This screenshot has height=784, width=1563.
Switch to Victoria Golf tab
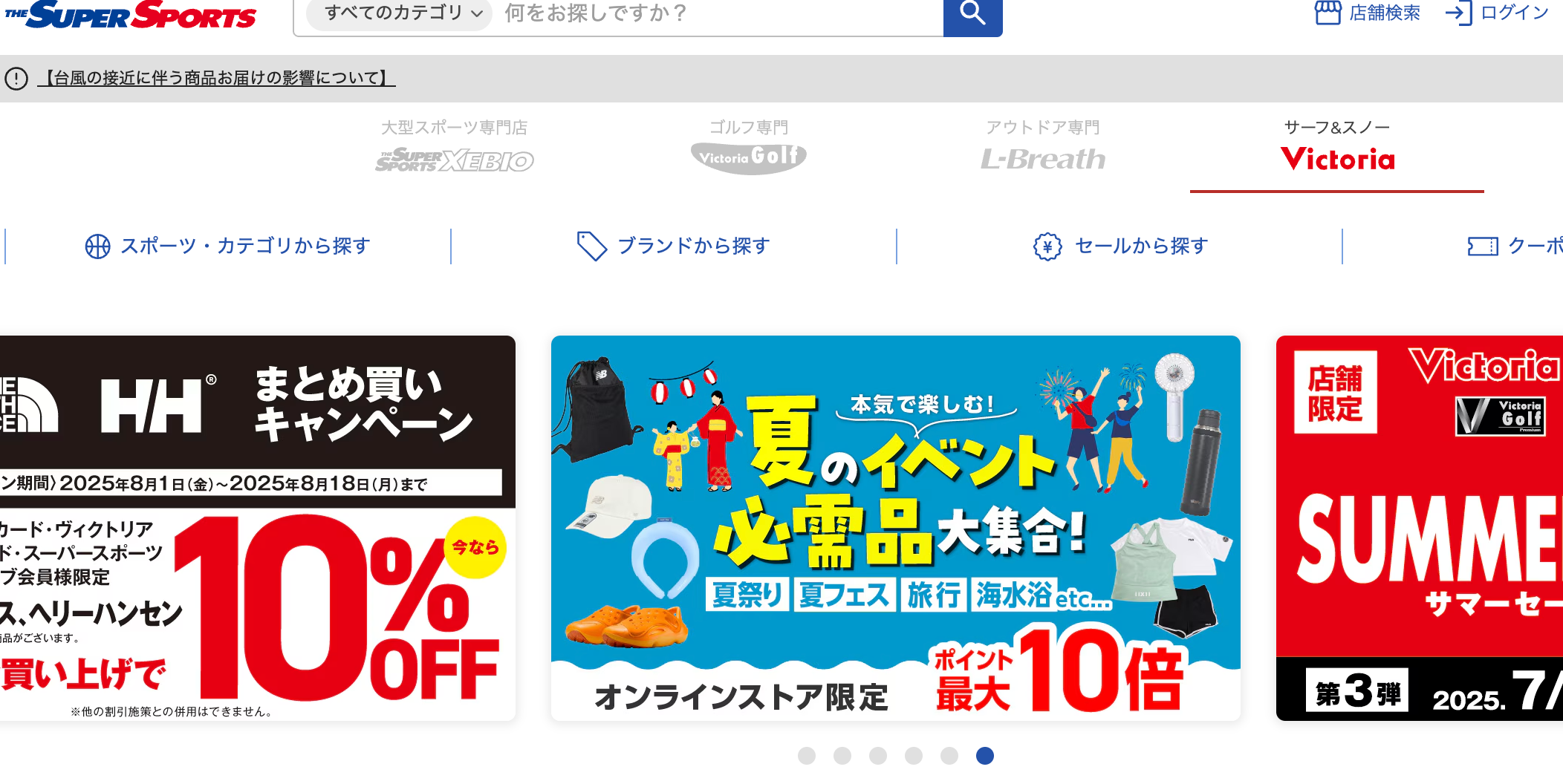pyautogui.click(x=749, y=148)
